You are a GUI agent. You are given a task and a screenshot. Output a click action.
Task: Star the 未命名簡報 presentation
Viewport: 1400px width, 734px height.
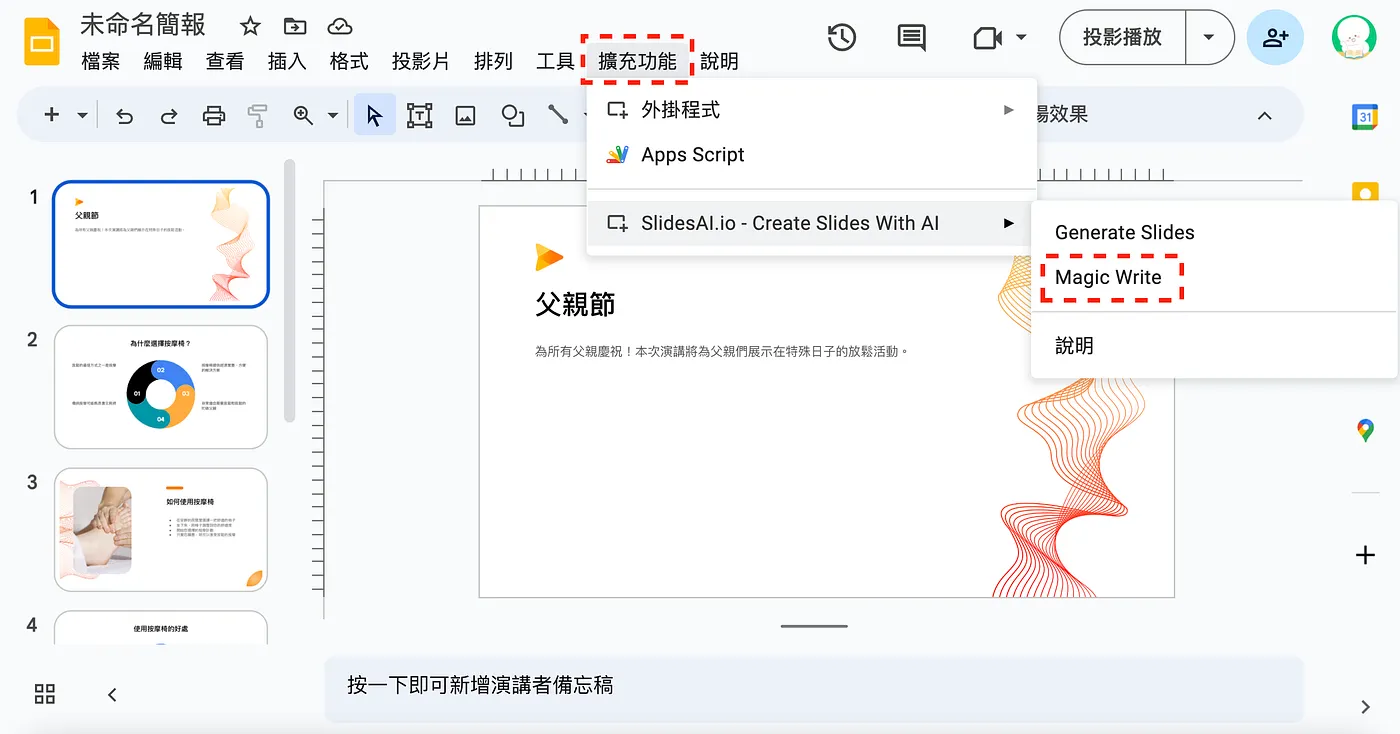point(250,27)
